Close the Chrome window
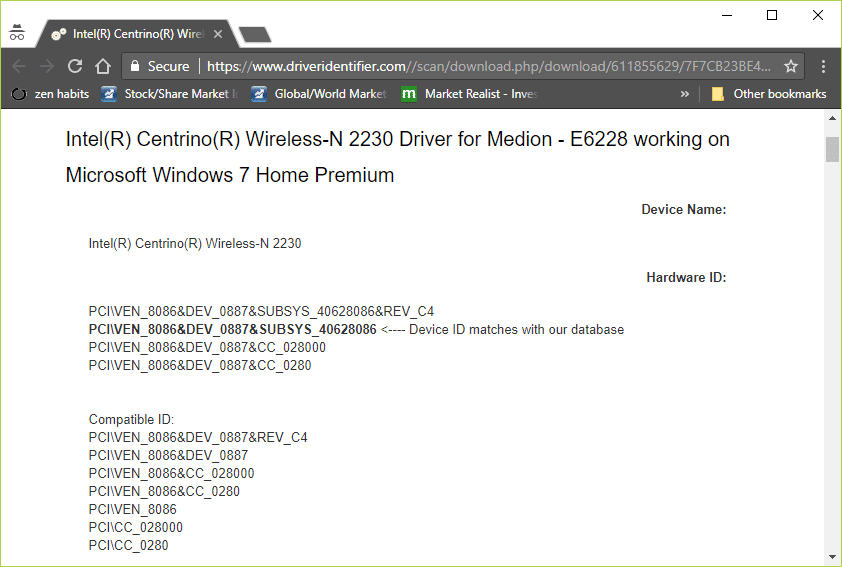Image resolution: width=842 pixels, height=567 pixels. click(x=818, y=16)
